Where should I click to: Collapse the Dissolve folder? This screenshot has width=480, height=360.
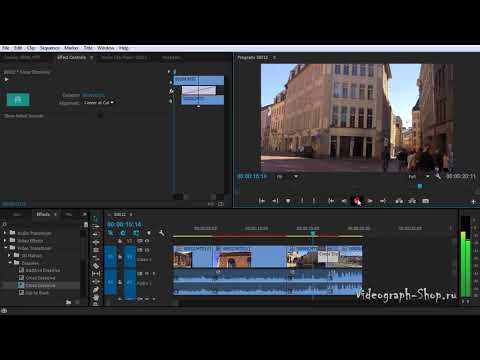[x=10, y=263]
